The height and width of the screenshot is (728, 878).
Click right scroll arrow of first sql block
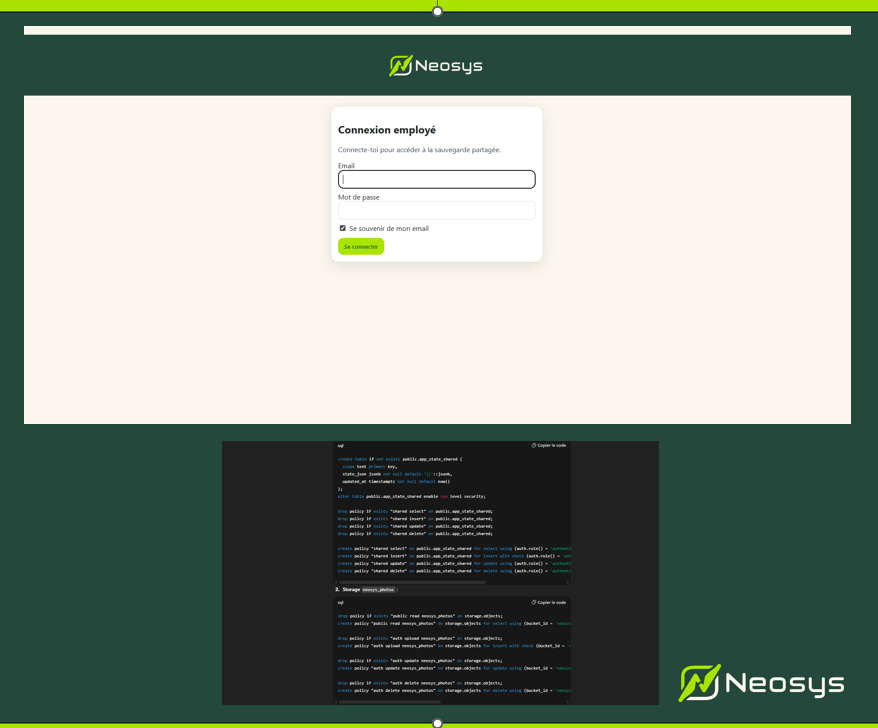tap(568, 582)
